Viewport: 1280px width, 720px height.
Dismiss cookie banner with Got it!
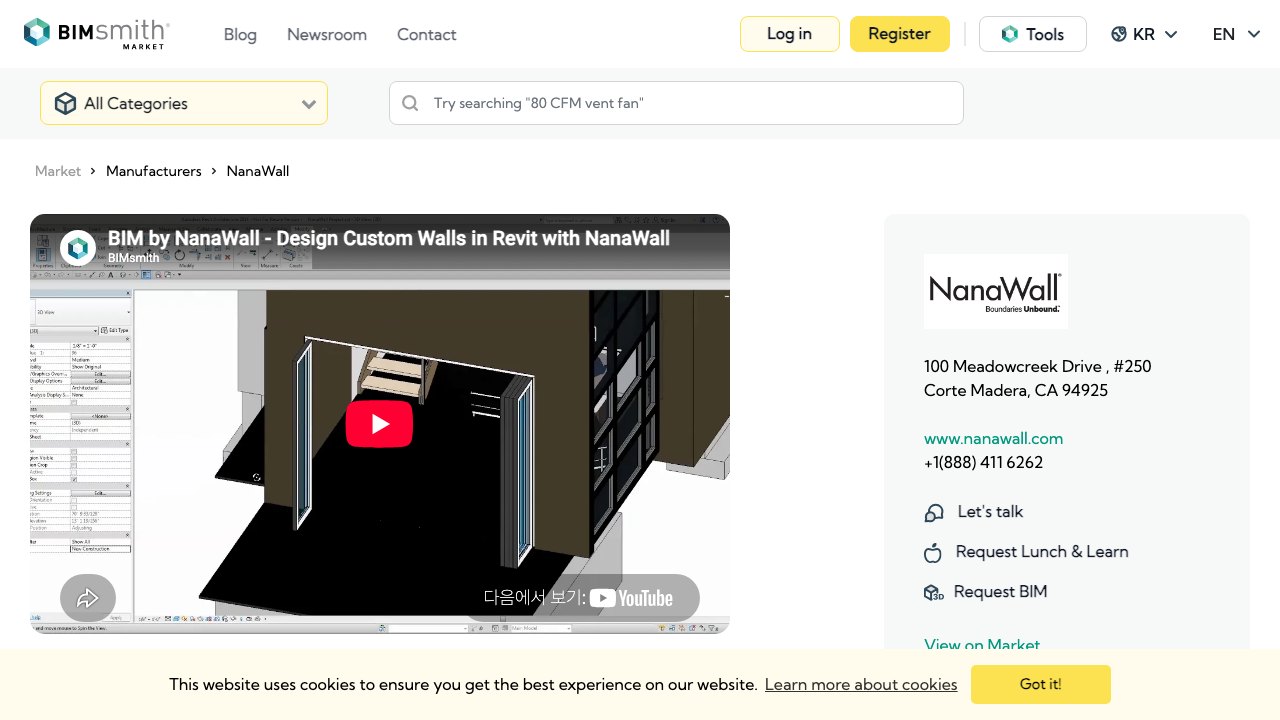pyautogui.click(x=1041, y=684)
